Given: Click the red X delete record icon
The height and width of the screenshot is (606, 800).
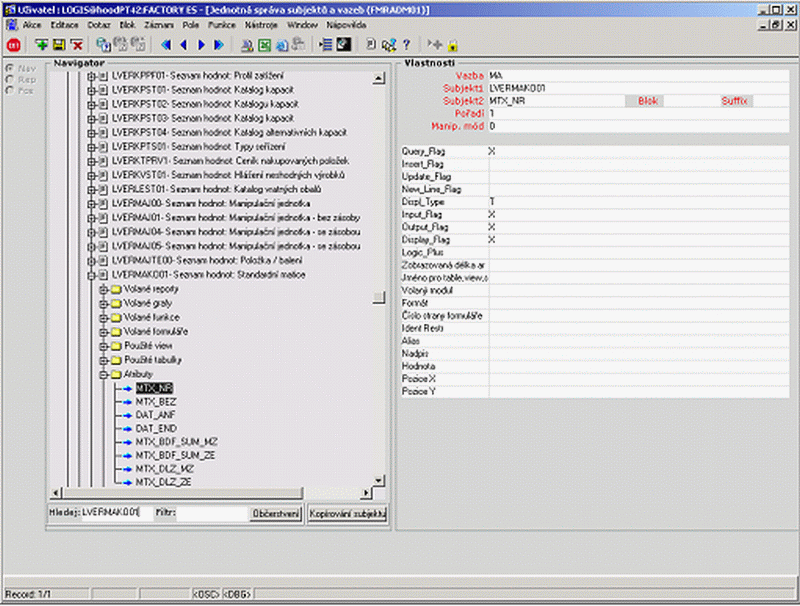Looking at the screenshot, I should click(x=77, y=45).
